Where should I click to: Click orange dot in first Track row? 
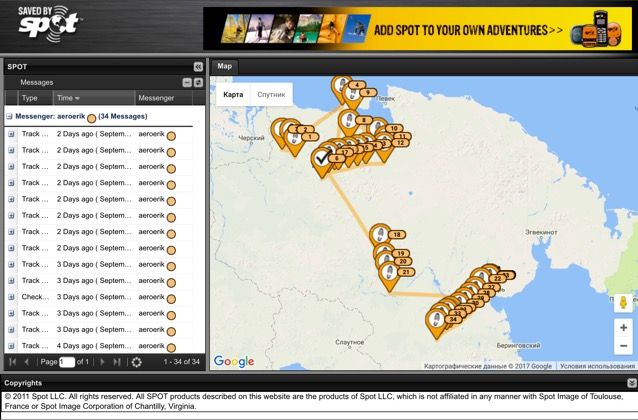171,136
